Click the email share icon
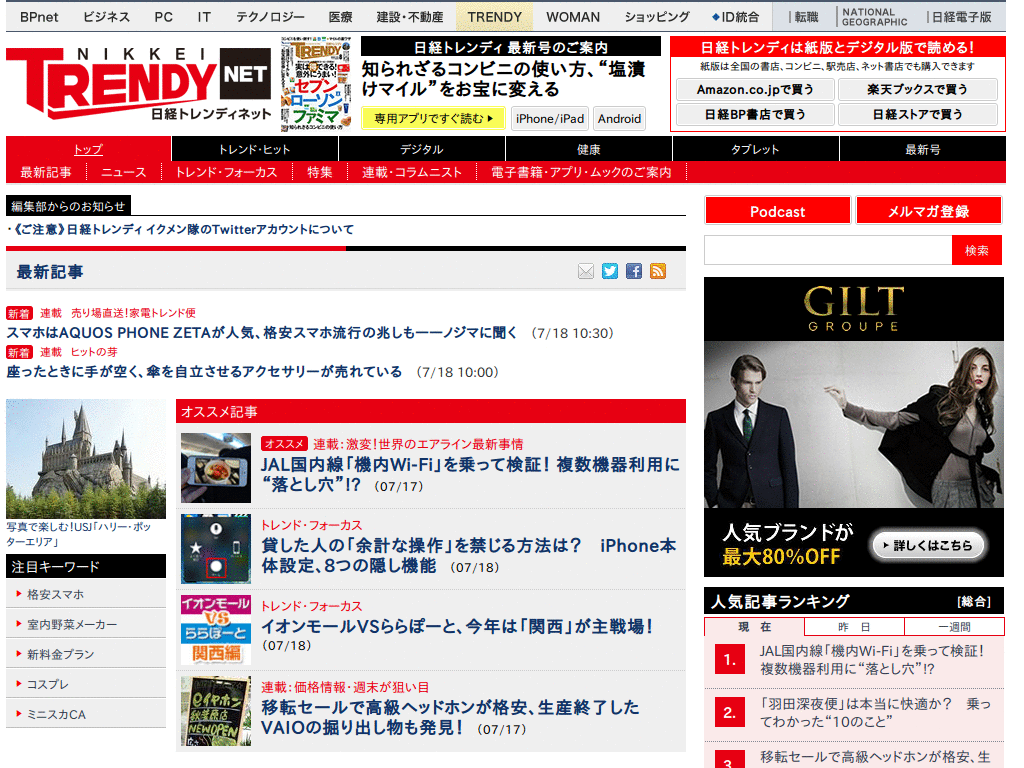 coord(586,271)
